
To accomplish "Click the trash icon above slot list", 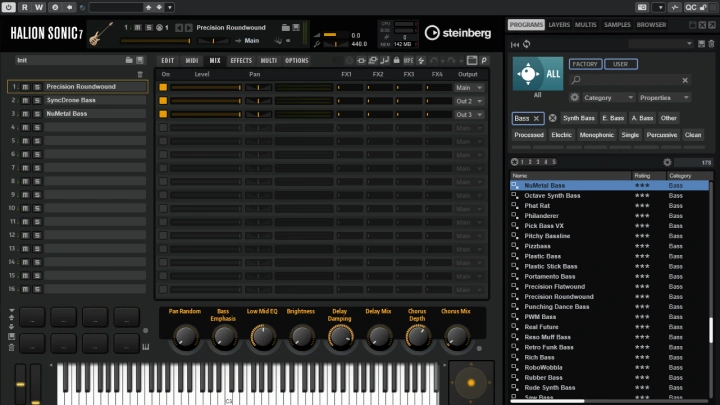I will click(140, 74).
